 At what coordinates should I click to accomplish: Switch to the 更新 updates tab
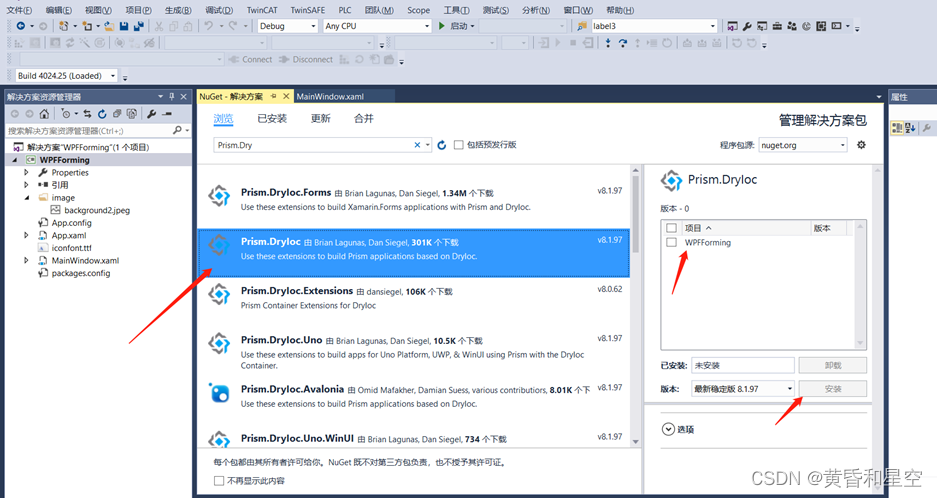coord(320,118)
